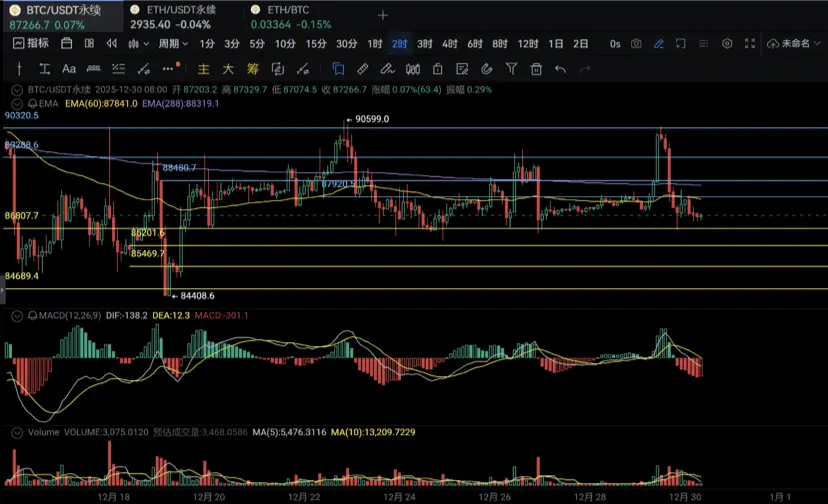Expand the left side panel handle
The height and width of the screenshot is (504, 828).
coord(2,290)
